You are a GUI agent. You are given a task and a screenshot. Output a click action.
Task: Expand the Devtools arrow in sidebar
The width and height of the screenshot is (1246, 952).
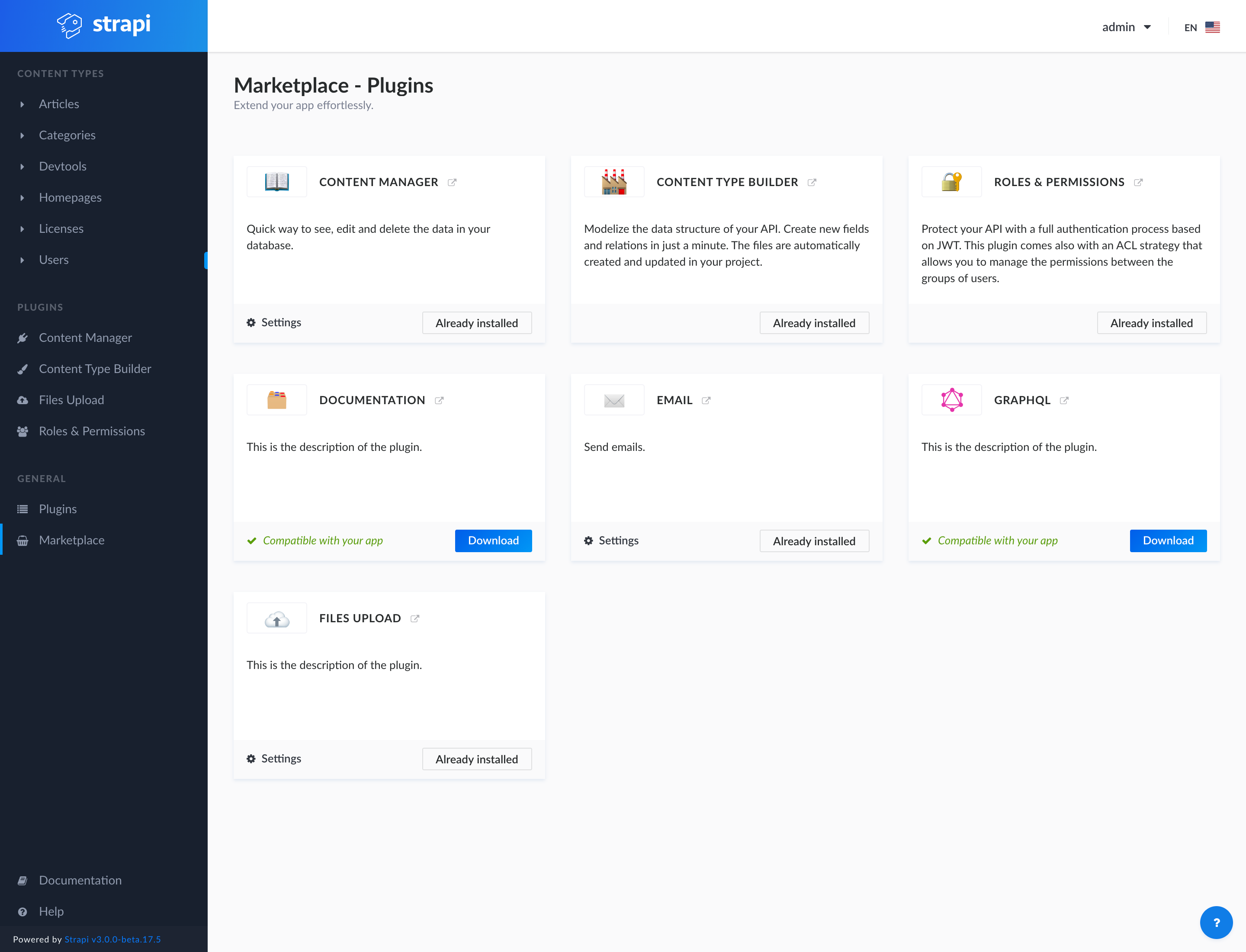pos(22,167)
